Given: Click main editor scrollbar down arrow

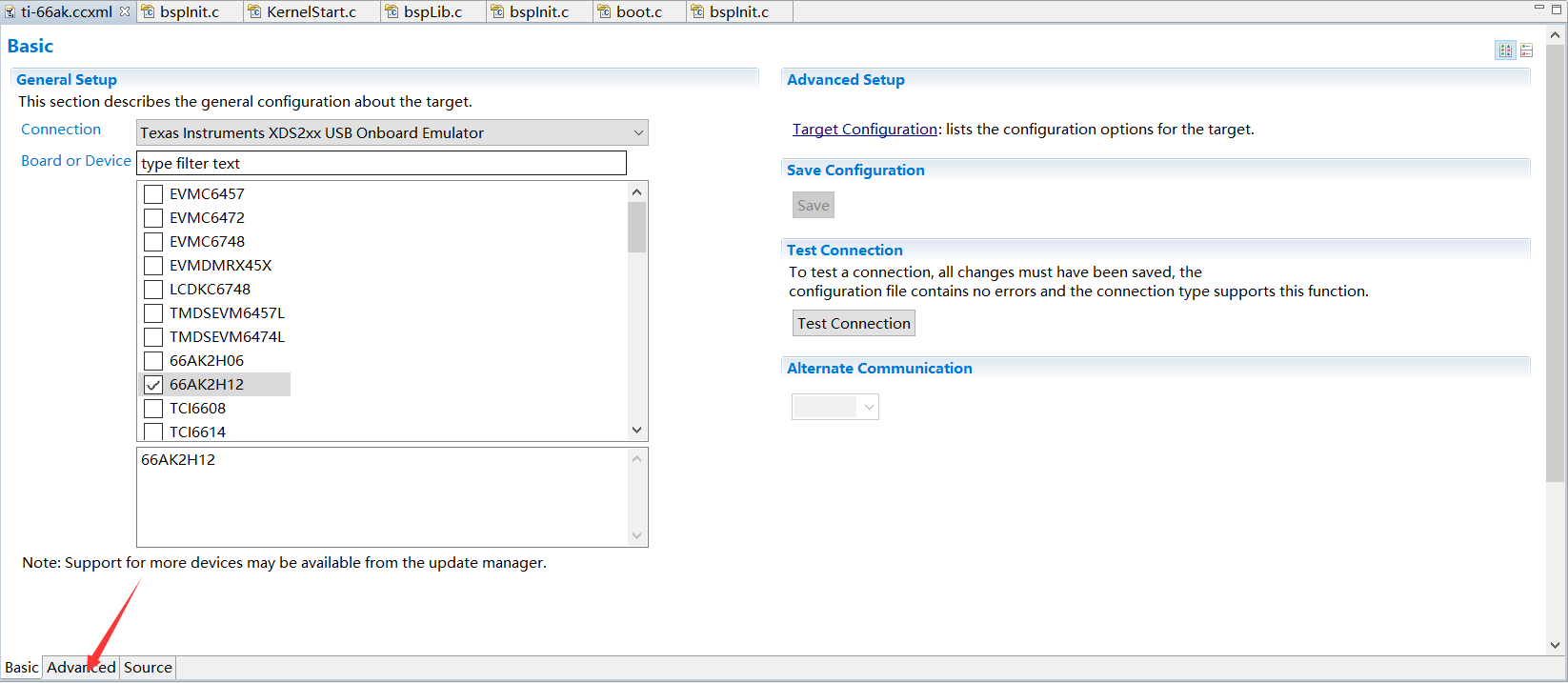Looking at the screenshot, I should click(x=1556, y=645).
